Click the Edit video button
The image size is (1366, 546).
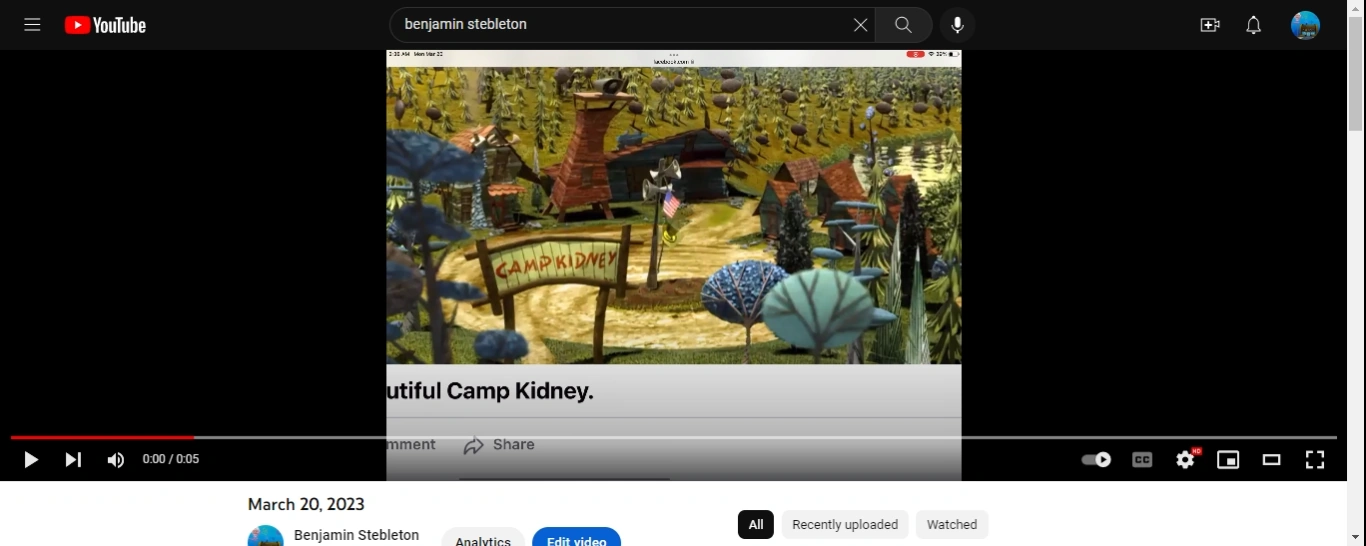click(x=577, y=538)
